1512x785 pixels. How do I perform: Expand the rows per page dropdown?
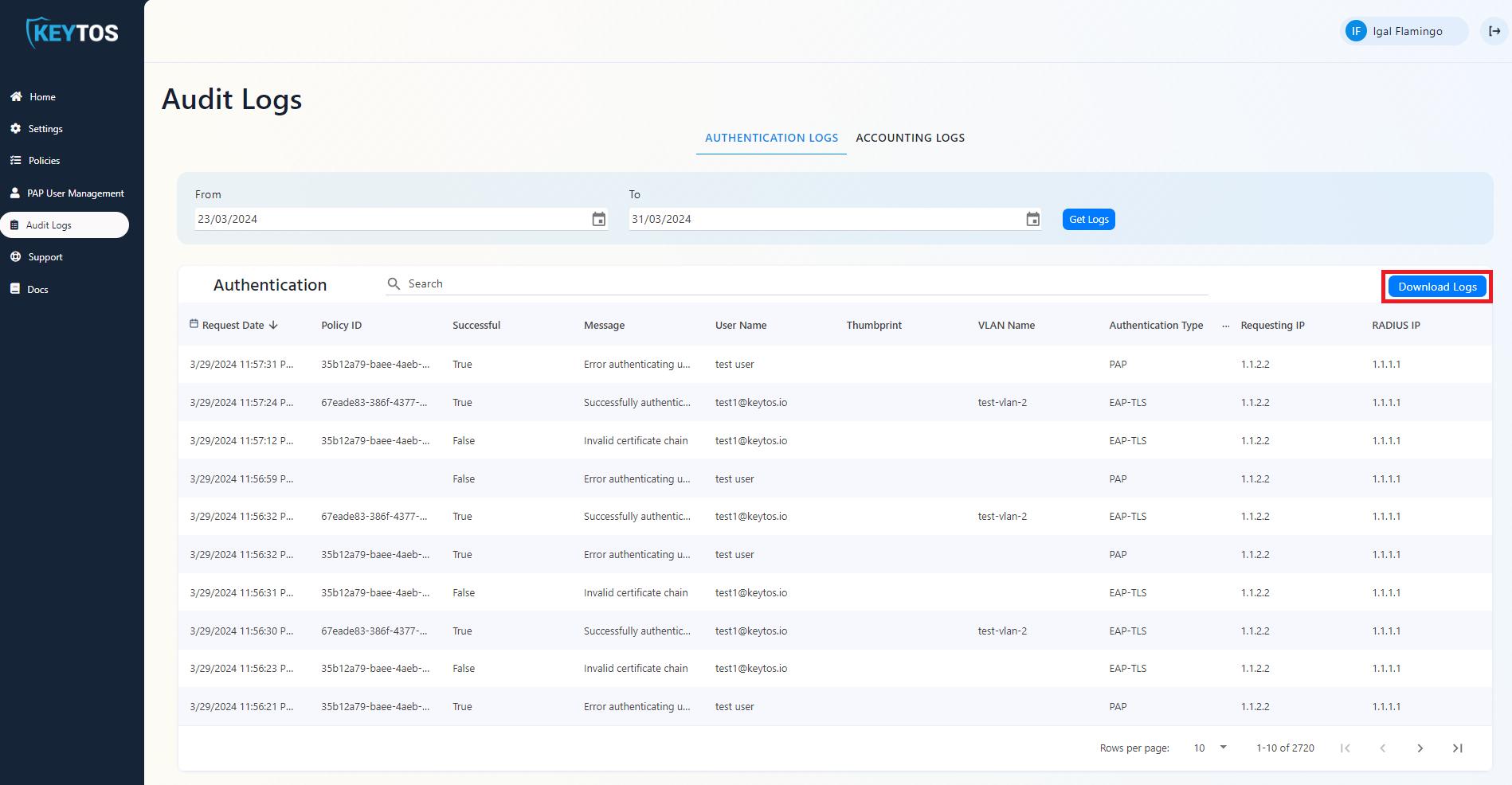coord(1210,748)
